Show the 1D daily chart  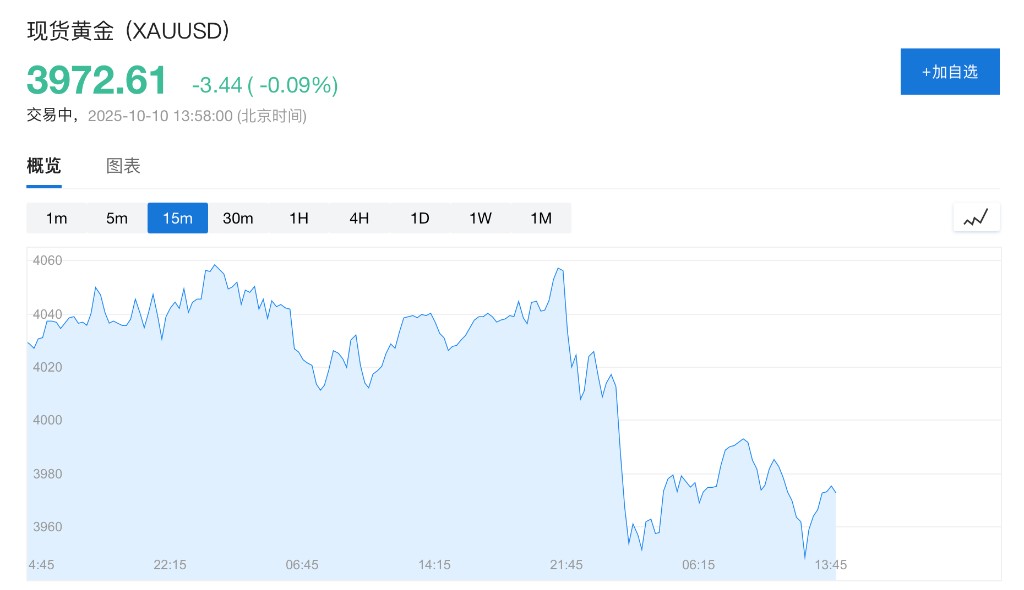pyautogui.click(x=420, y=218)
